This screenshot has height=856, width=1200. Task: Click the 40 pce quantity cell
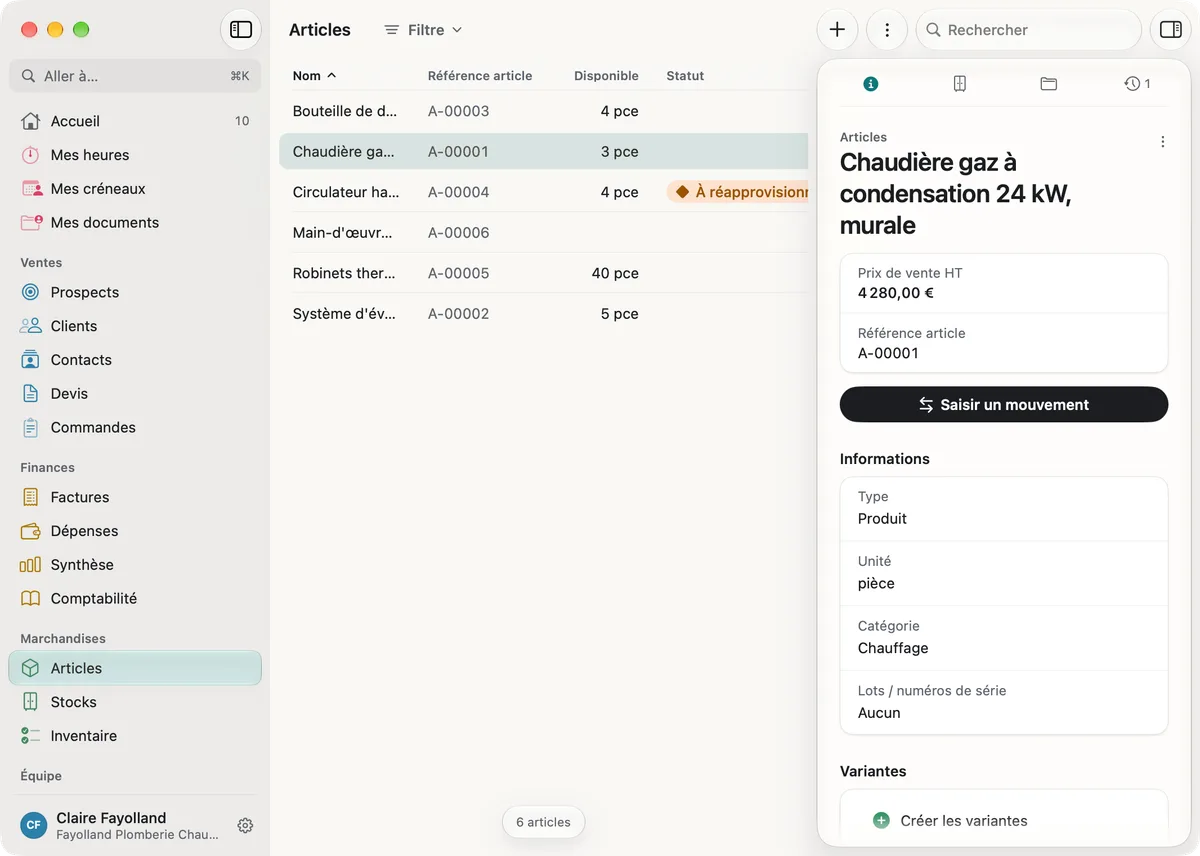(x=615, y=273)
